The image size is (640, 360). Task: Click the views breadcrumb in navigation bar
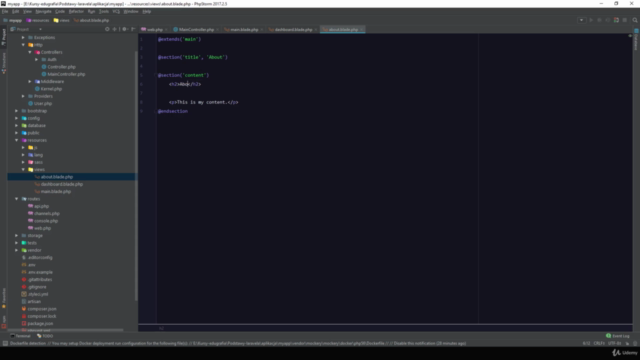pyautogui.click(x=62, y=20)
